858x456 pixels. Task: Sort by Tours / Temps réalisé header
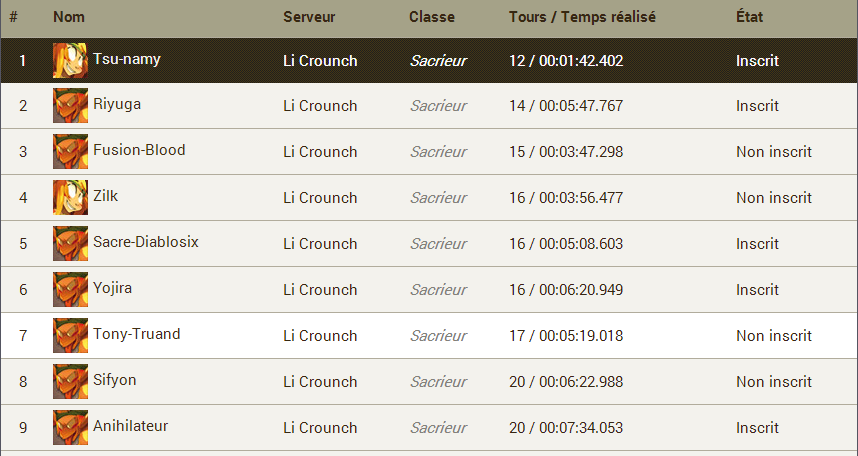click(582, 17)
